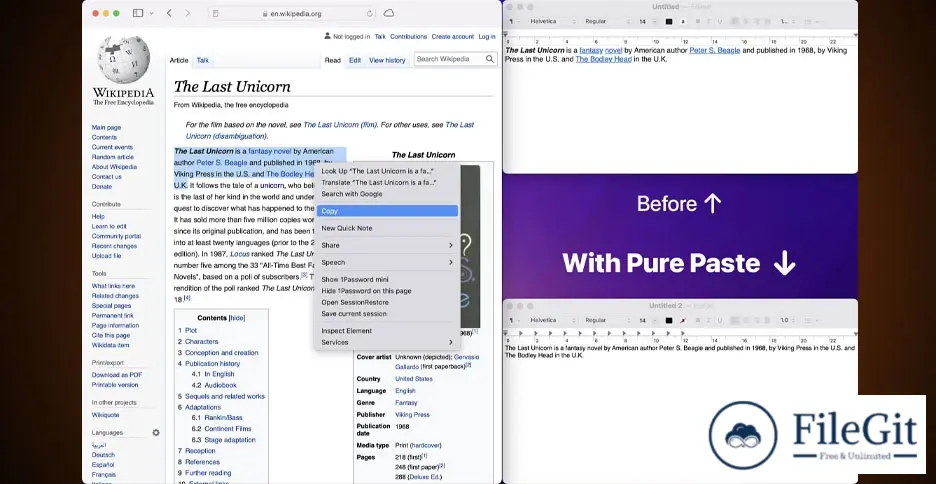Align text left in Untitled window
The image size is (936, 484).
[x=735, y=21]
